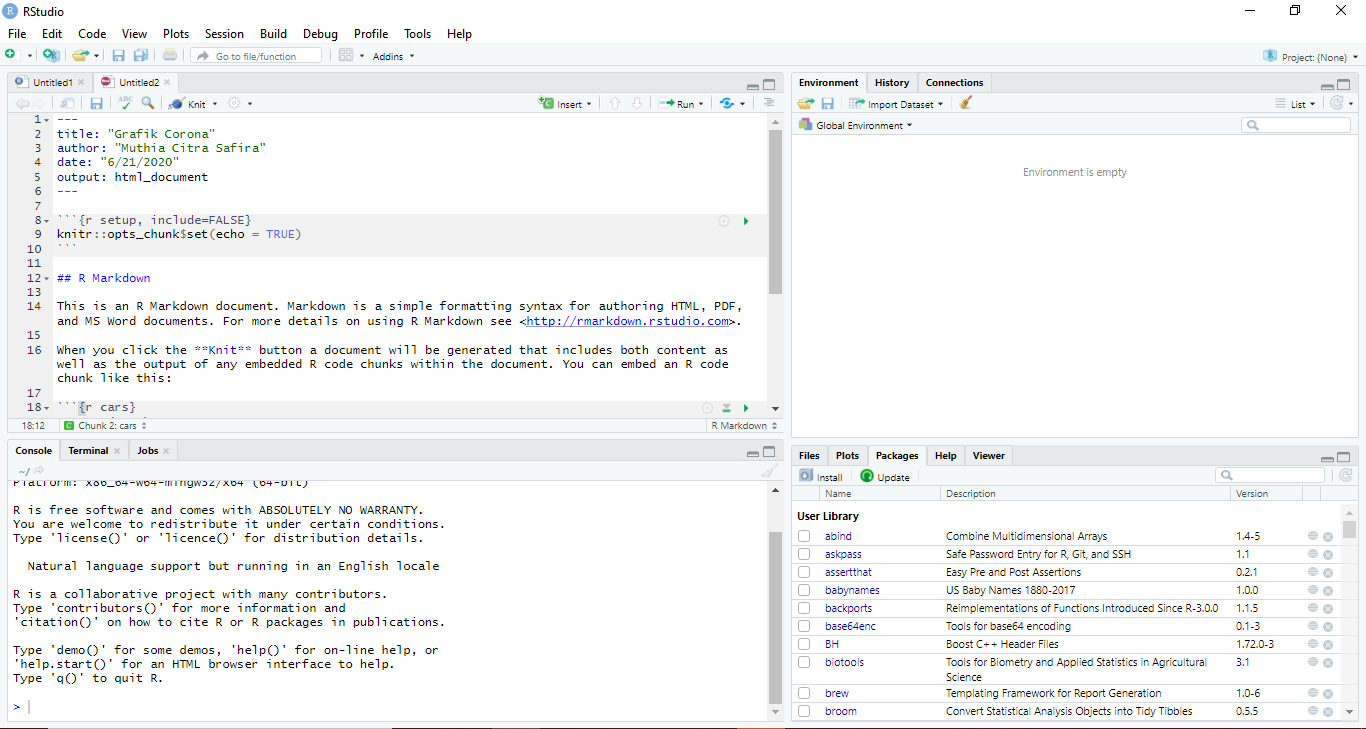Check the BH package checkbox
This screenshot has width=1366, height=729.
(804, 644)
